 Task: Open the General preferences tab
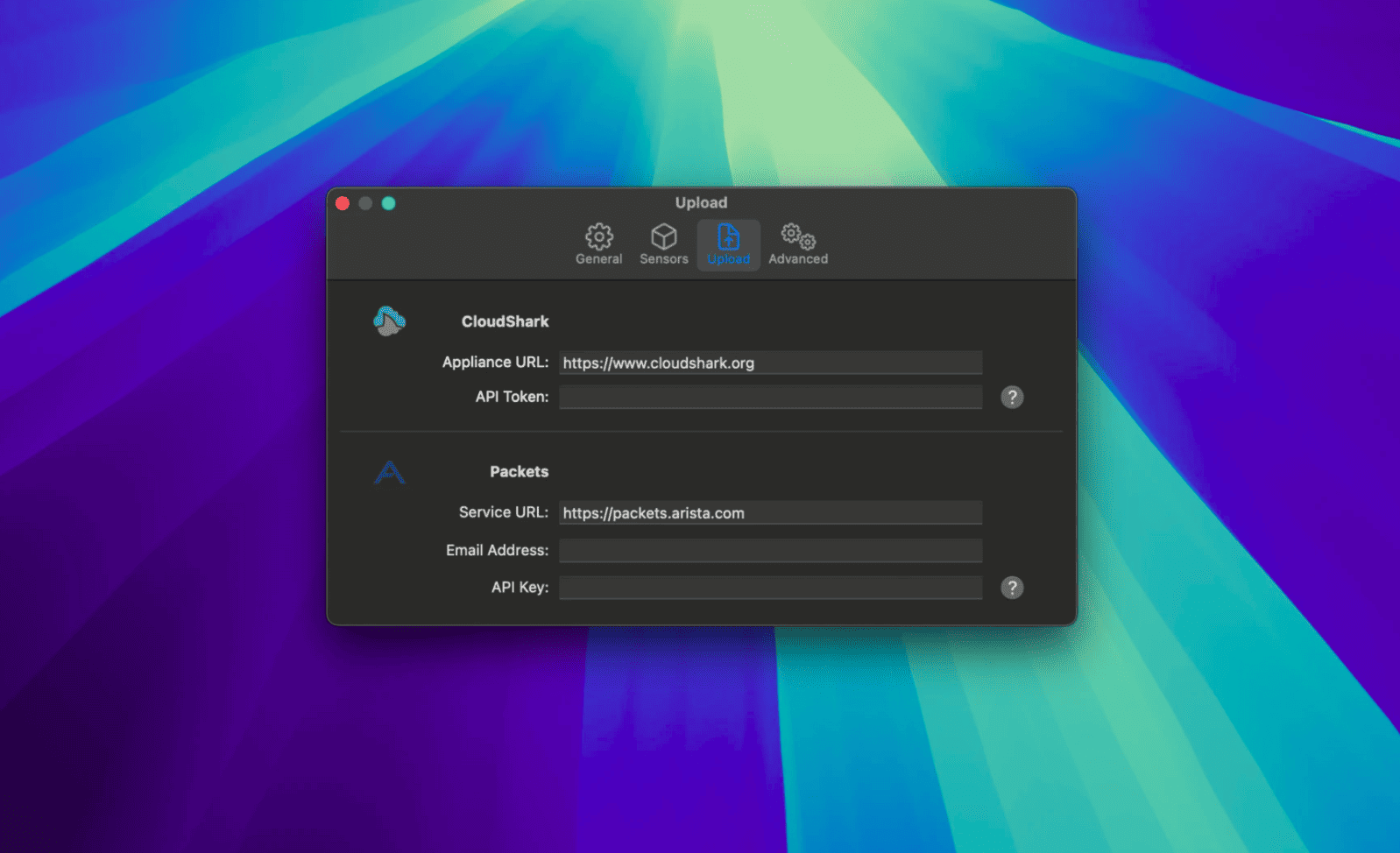[599, 244]
